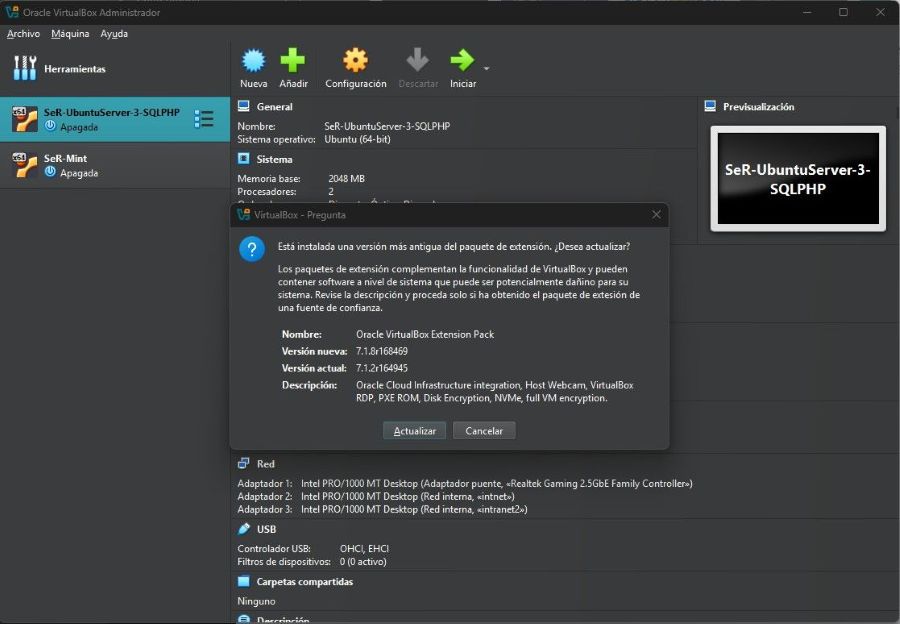900x624 pixels.
Task: Open the Archivo menu
Action: 24,34
